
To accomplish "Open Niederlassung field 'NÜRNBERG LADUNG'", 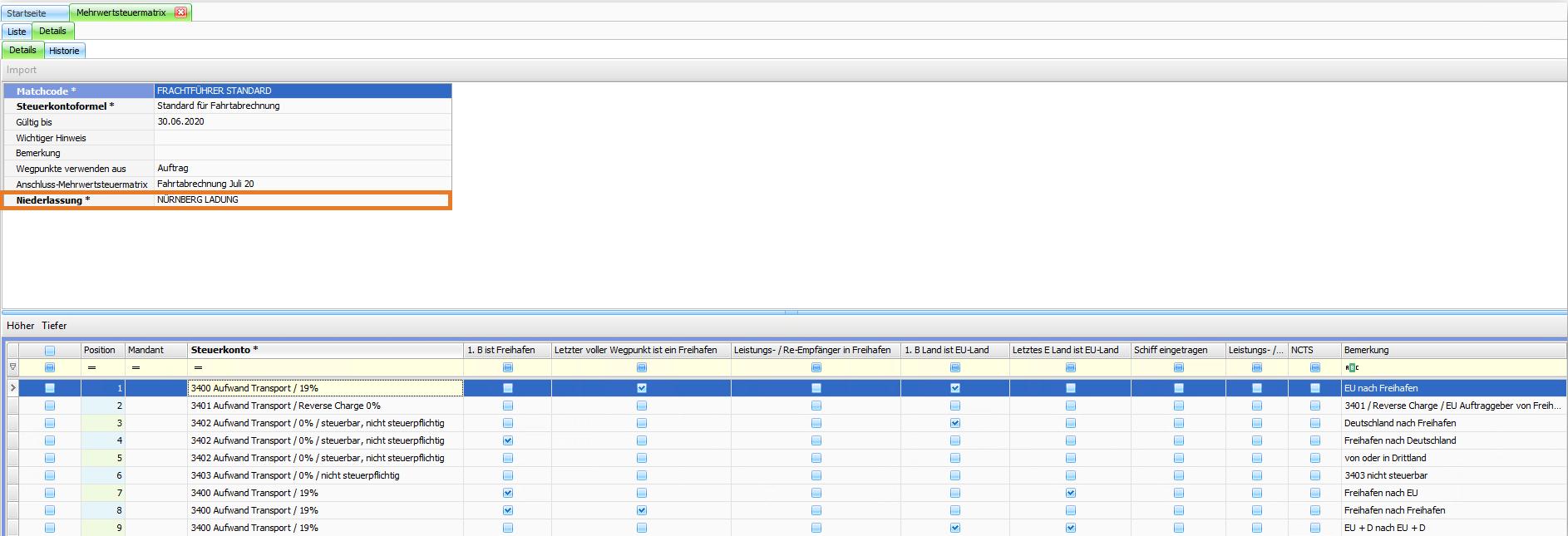I will tap(303, 199).
